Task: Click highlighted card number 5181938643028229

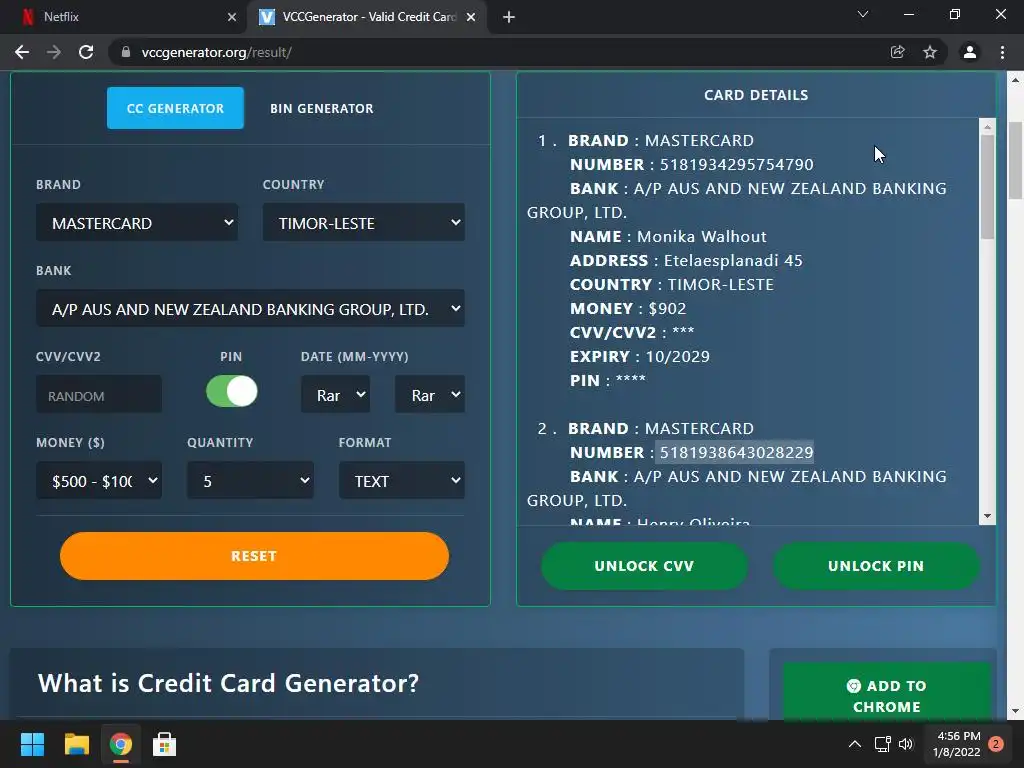Action: pyautogui.click(x=736, y=452)
